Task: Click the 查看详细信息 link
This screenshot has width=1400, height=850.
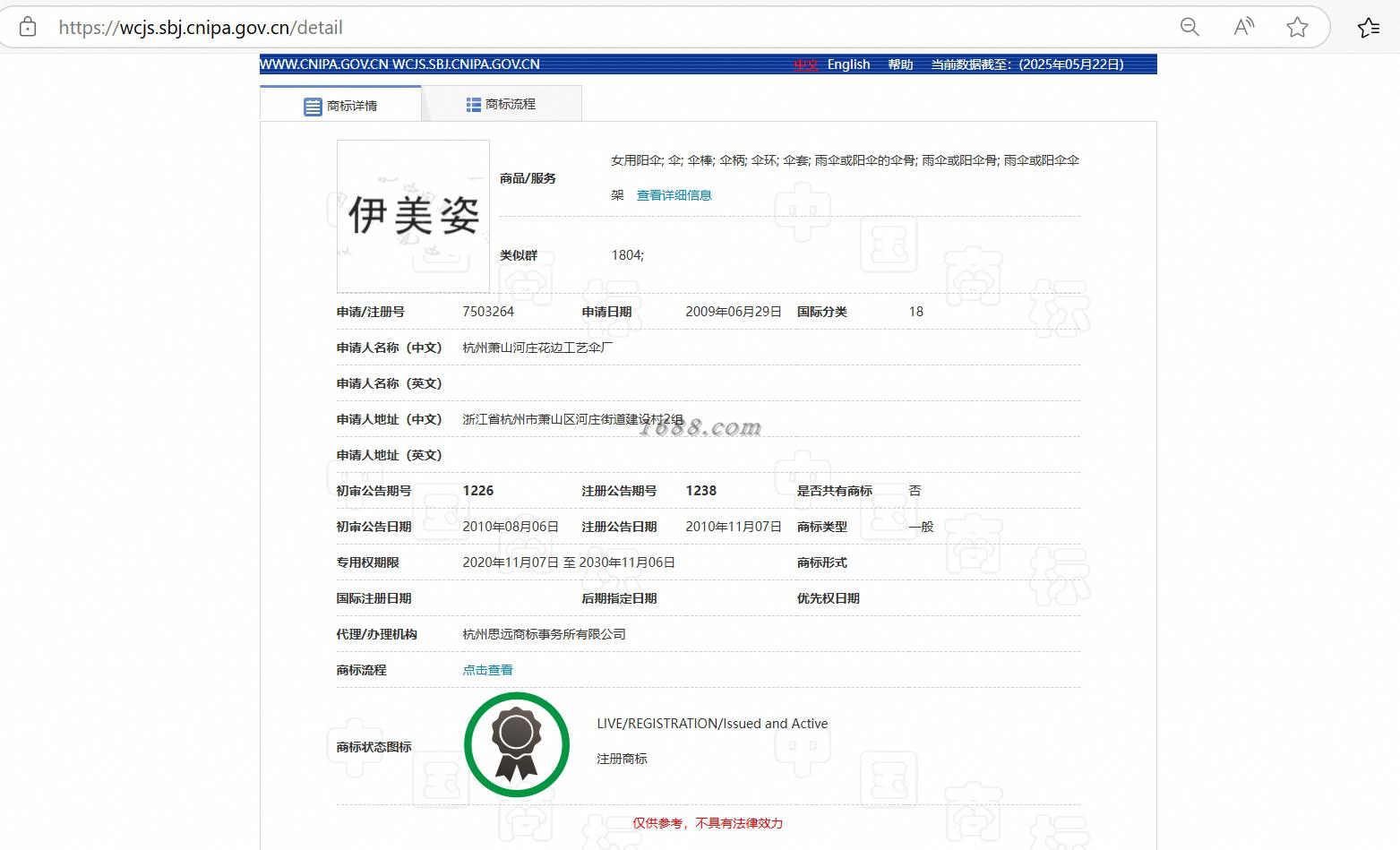Action: 674,195
